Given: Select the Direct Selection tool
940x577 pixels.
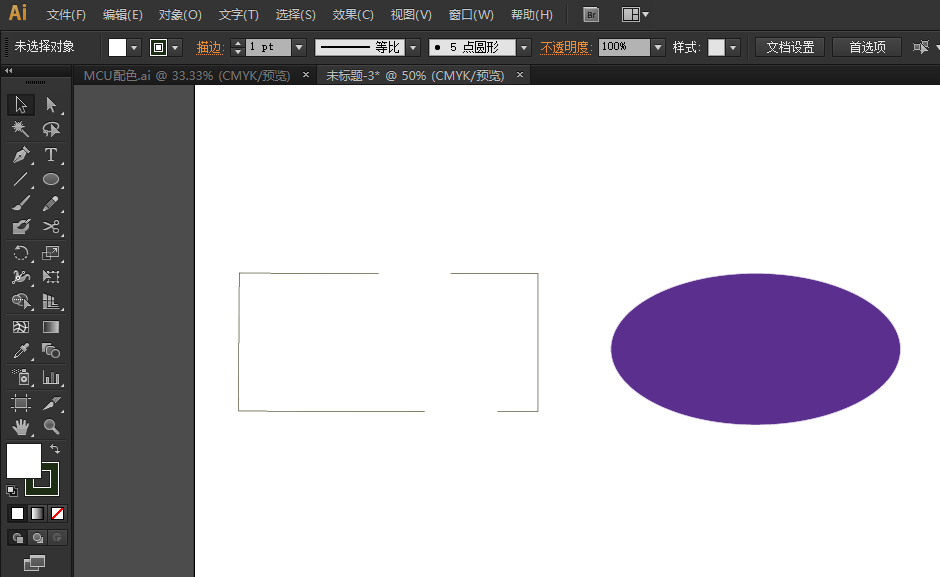Looking at the screenshot, I should 51,105.
